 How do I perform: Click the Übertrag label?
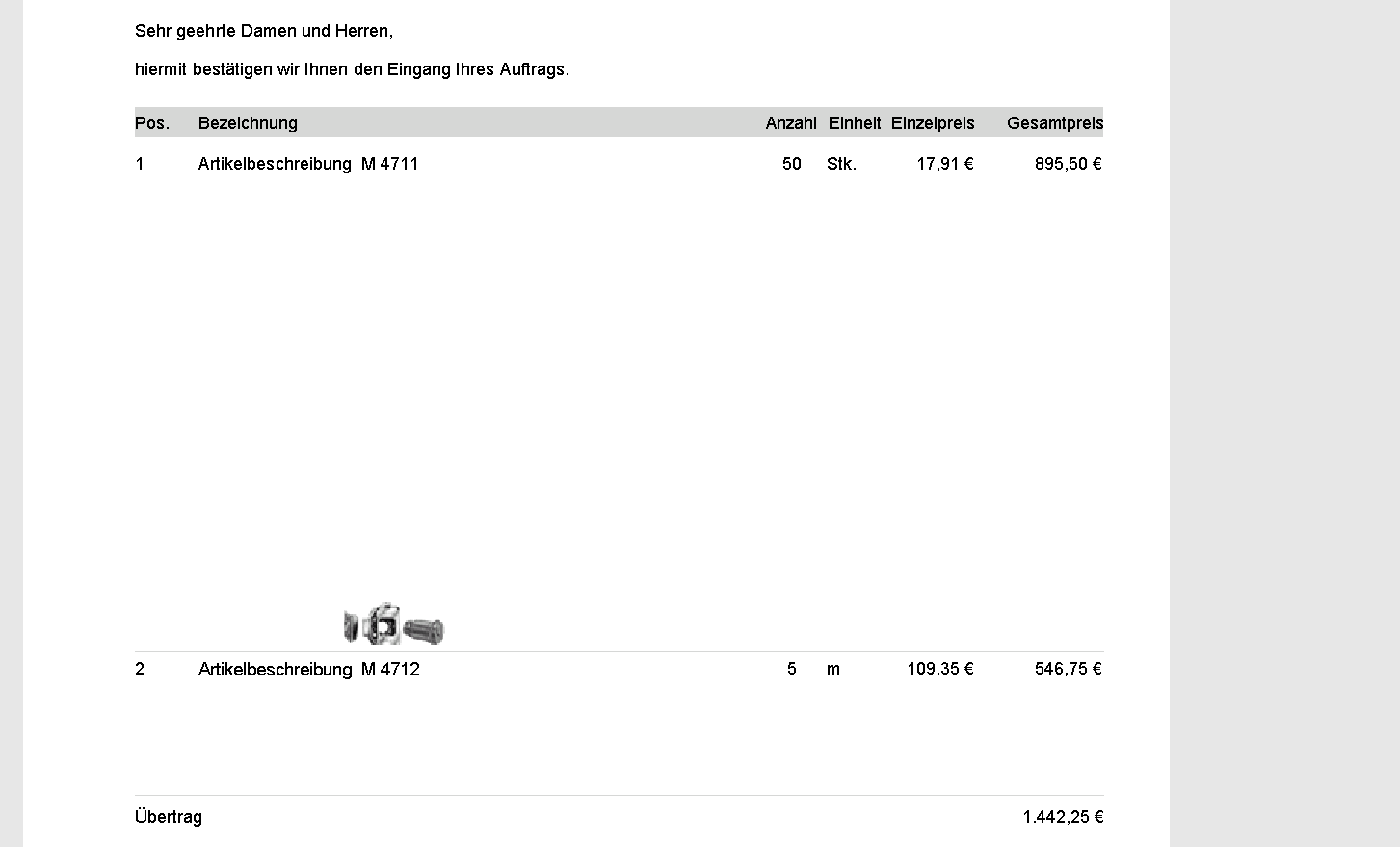click(x=169, y=817)
